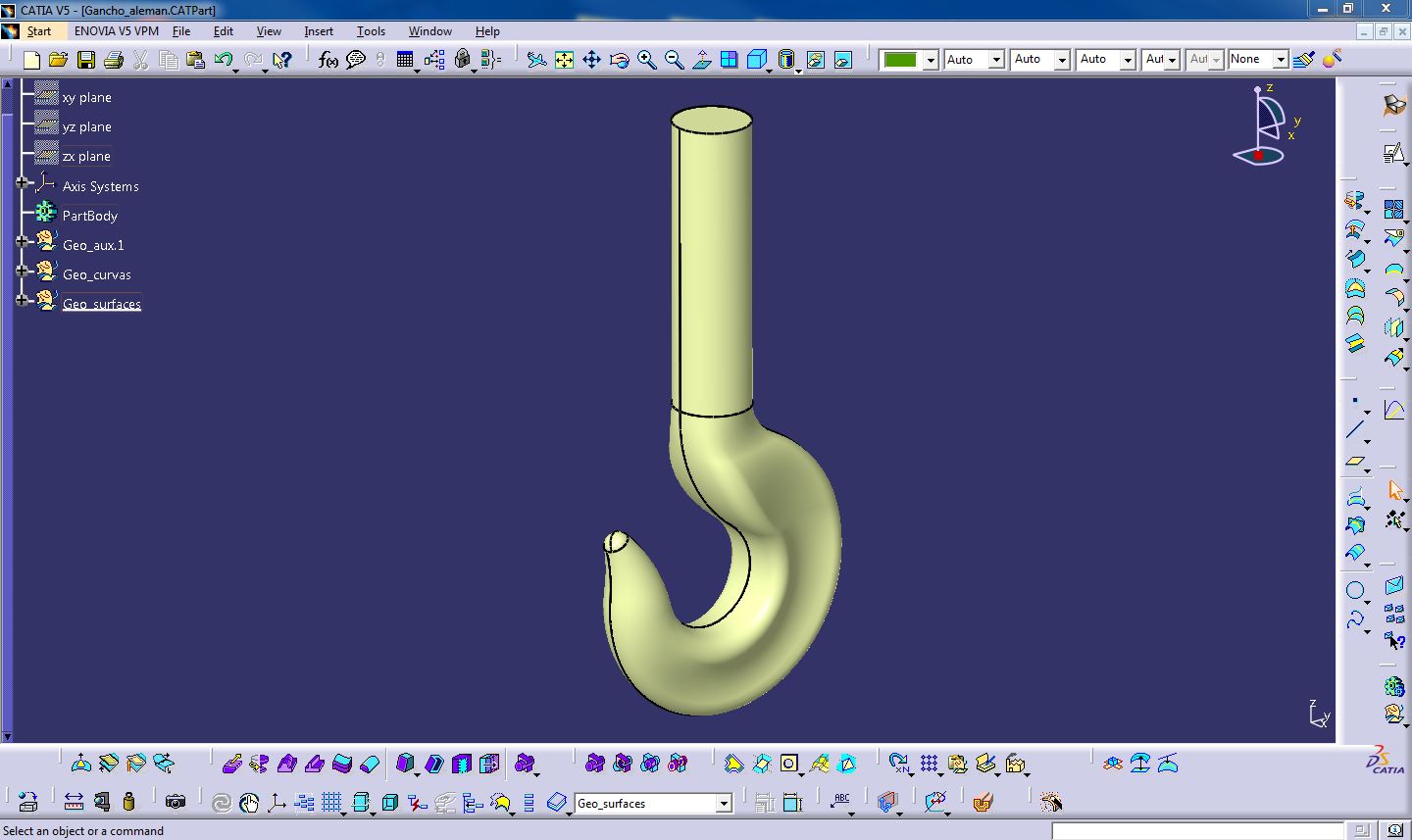Click the Axis System icon in bottom toolbar

coord(277,803)
